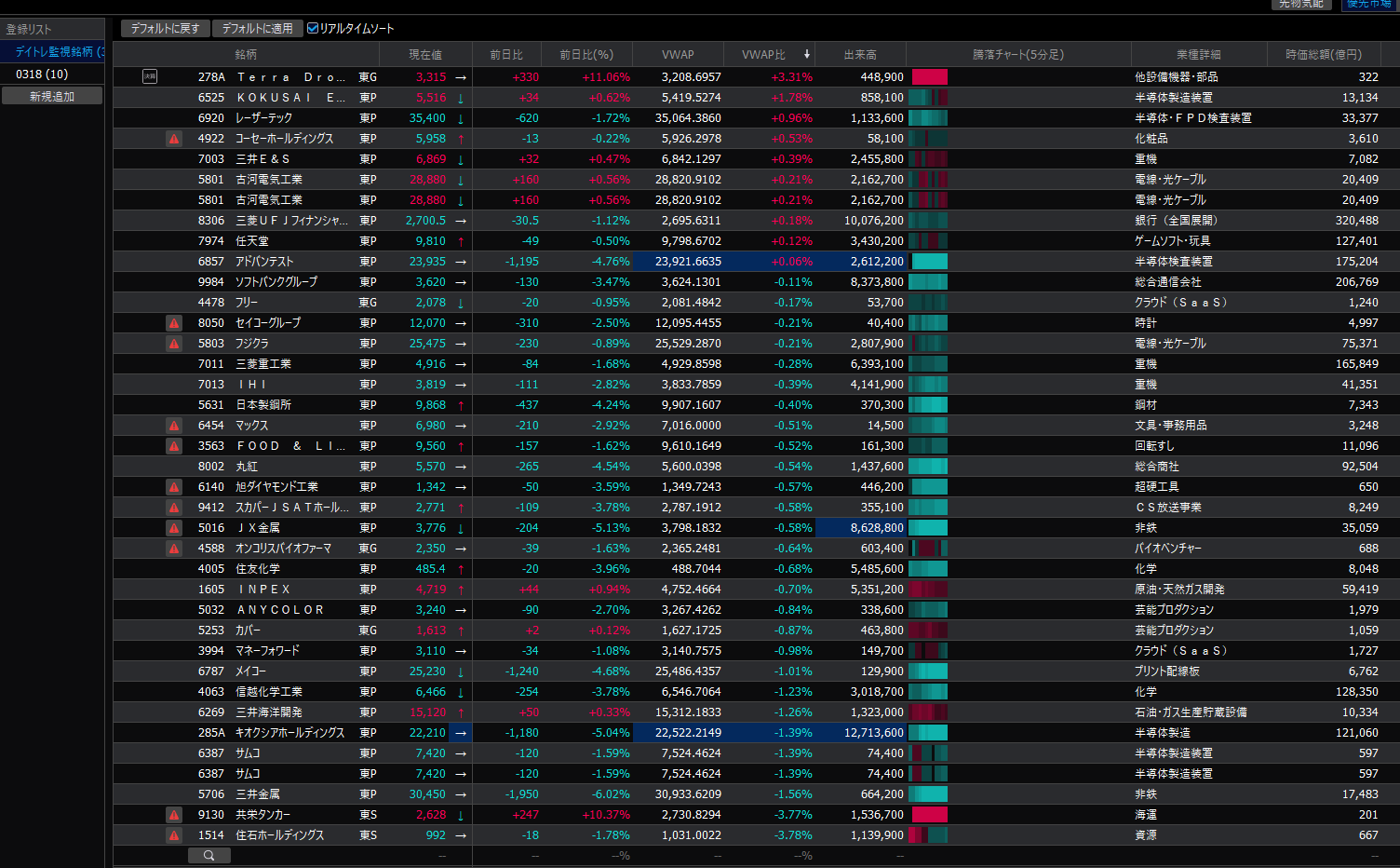Click the デフォルトに適用 button
The height and width of the screenshot is (868, 1400).
pos(257,29)
